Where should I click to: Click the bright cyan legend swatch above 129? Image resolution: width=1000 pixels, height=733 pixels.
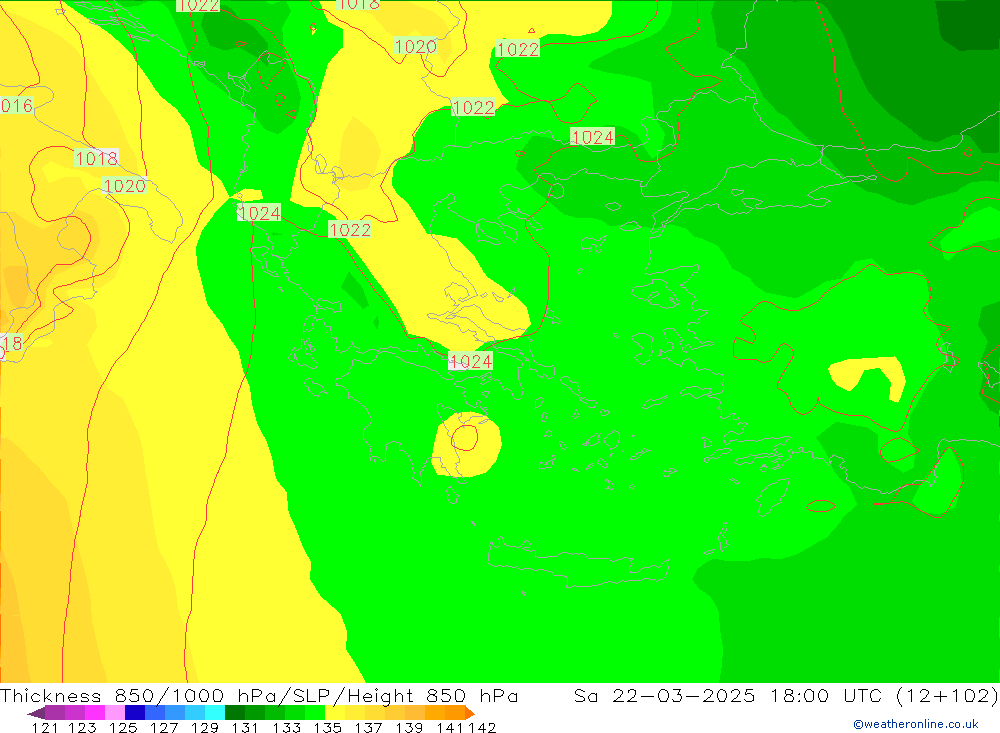[215, 713]
